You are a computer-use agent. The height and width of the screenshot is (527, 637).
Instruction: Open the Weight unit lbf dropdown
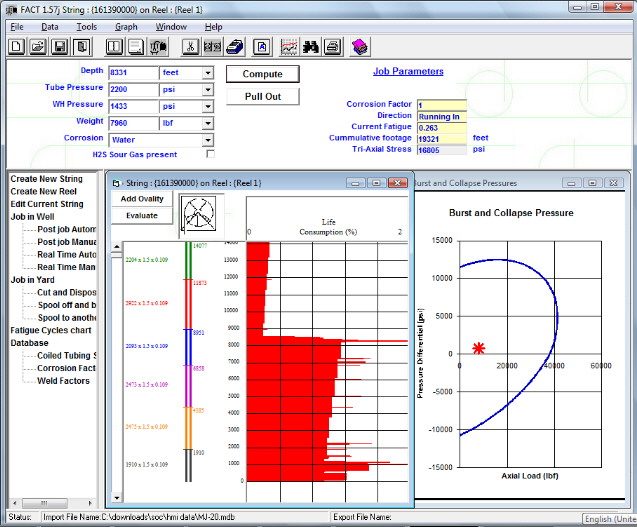(x=208, y=123)
